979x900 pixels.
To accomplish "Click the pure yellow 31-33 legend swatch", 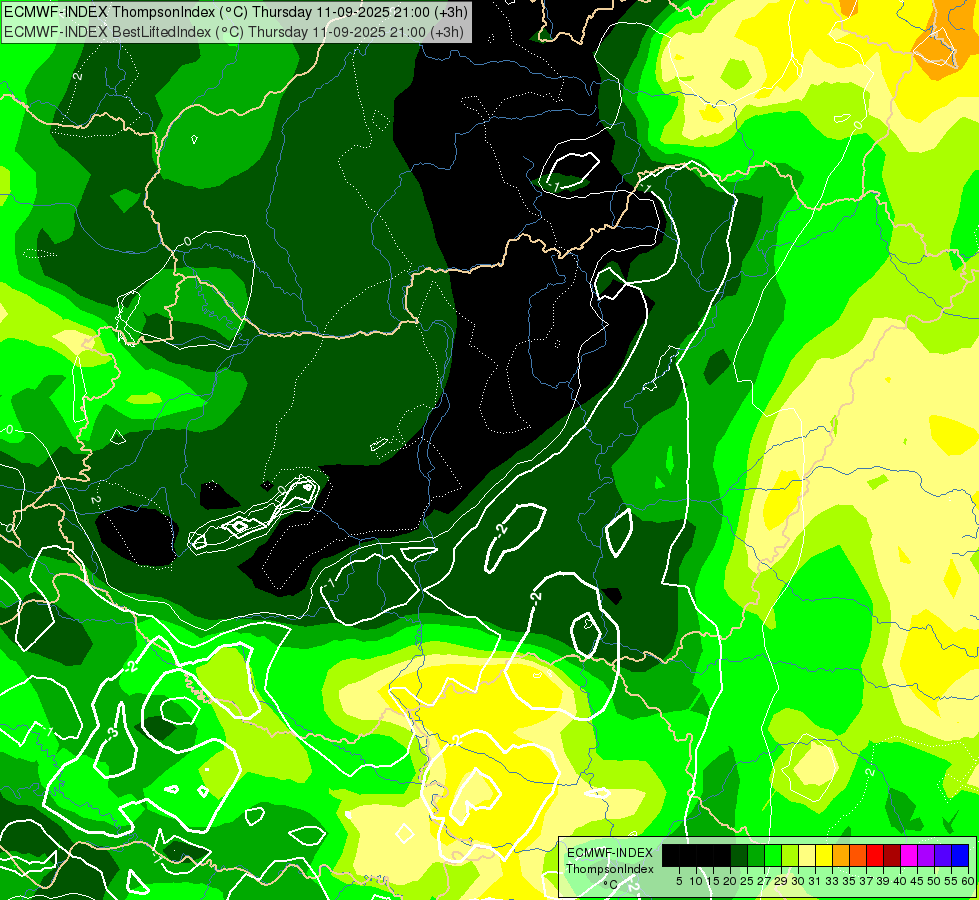I will 824,855.
